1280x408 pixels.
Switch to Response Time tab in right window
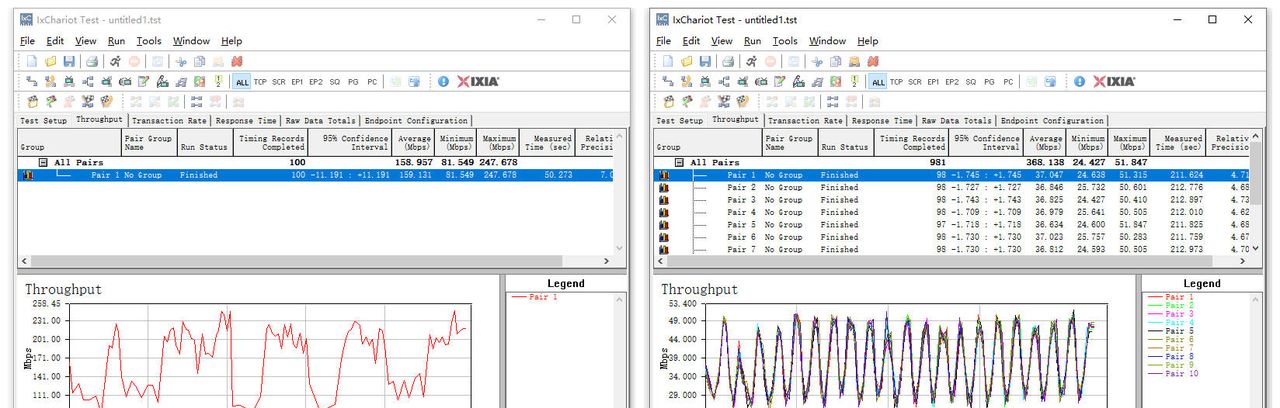coord(883,121)
